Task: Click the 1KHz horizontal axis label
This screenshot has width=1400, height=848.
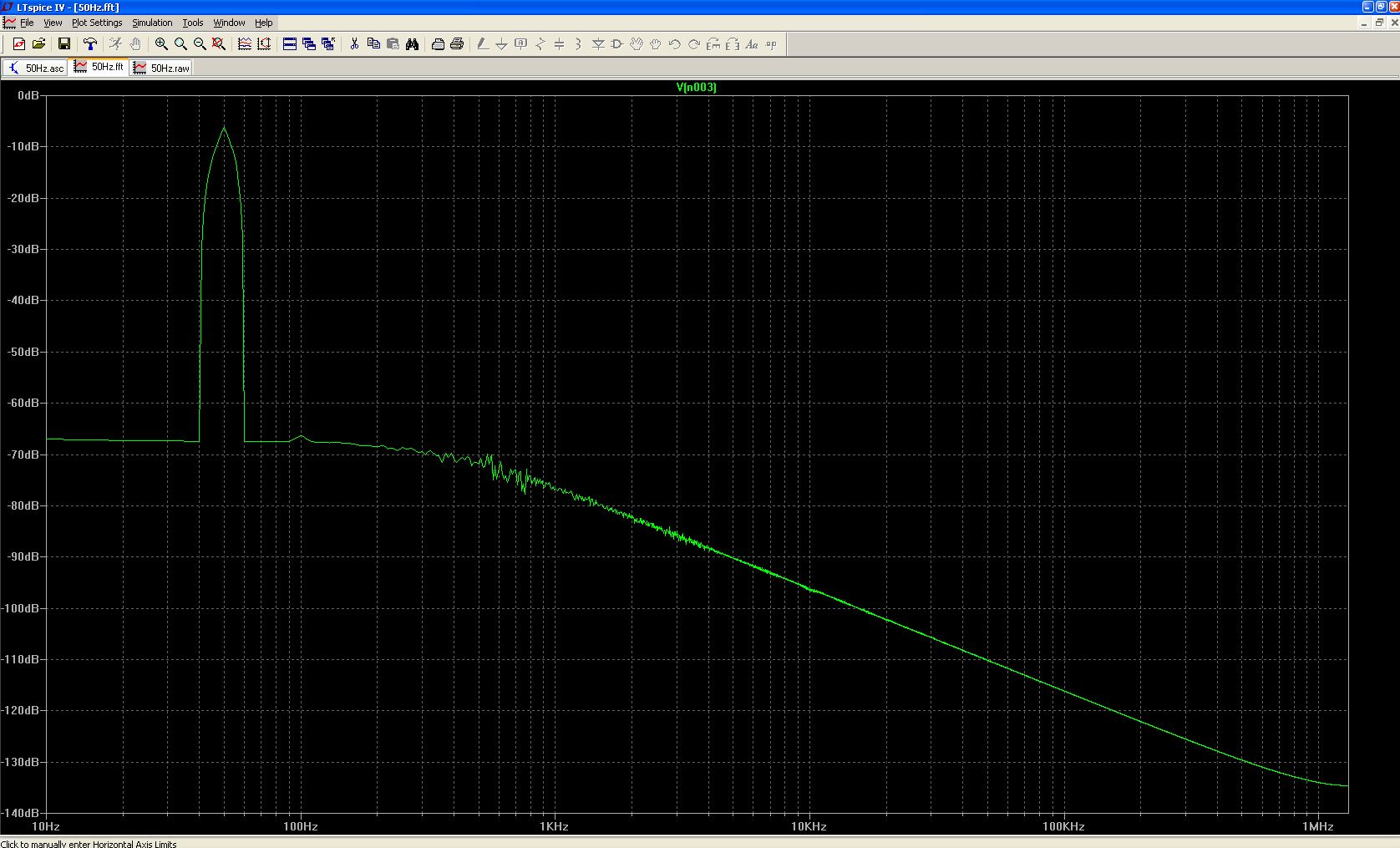Action: 554,826
